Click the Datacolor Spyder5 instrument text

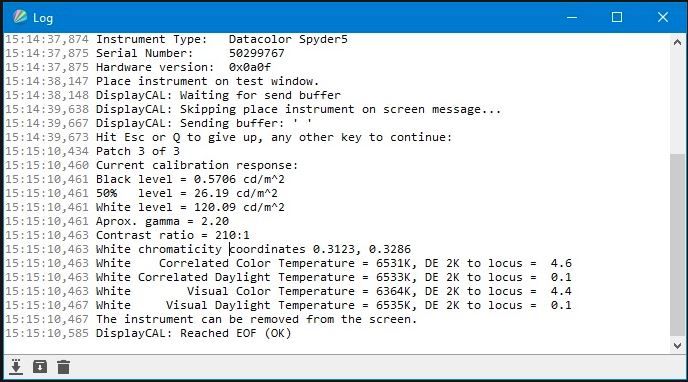288,39
